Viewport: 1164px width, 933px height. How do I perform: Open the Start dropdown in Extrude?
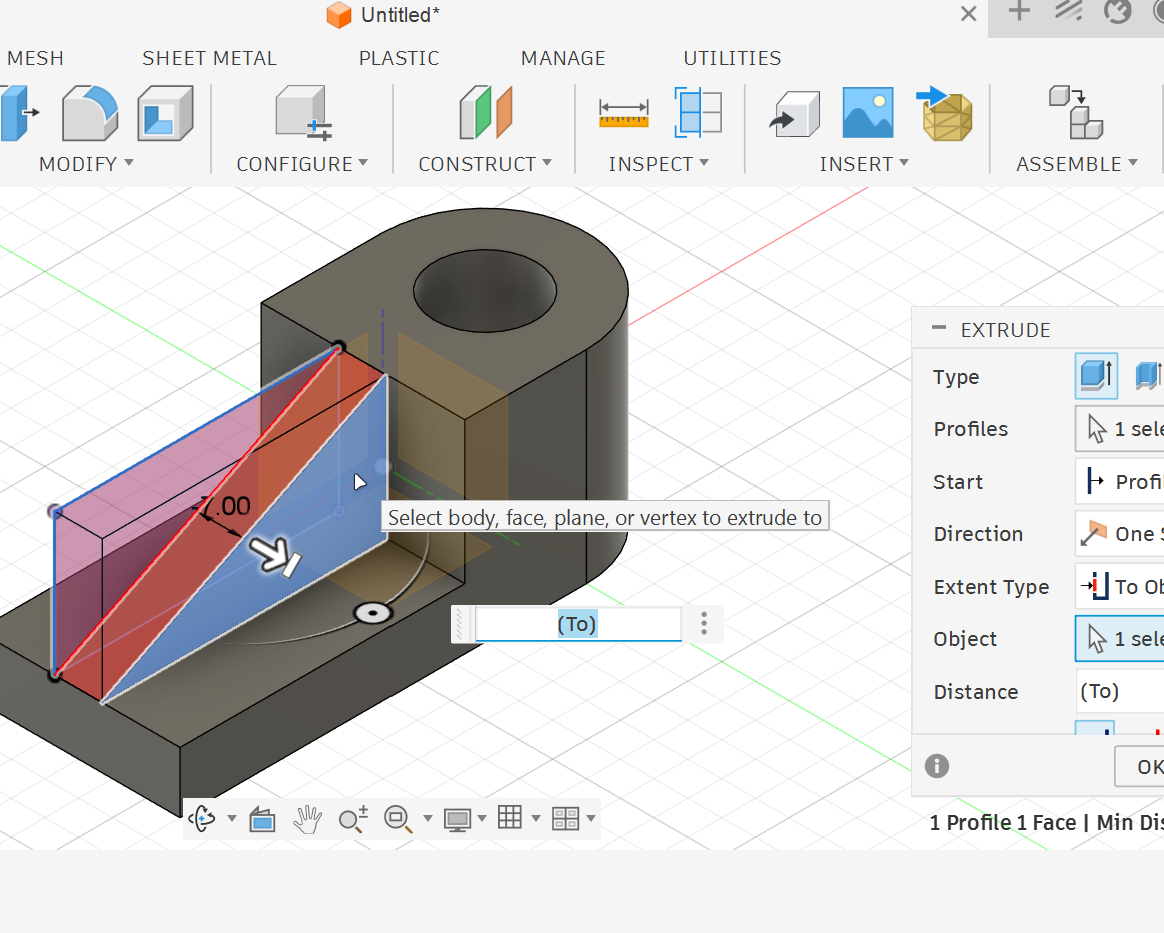[1119, 482]
